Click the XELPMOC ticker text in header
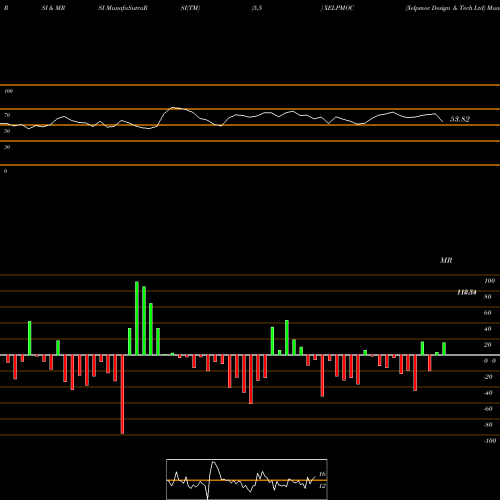The image size is (500, 500). click(x=338, y=8)
